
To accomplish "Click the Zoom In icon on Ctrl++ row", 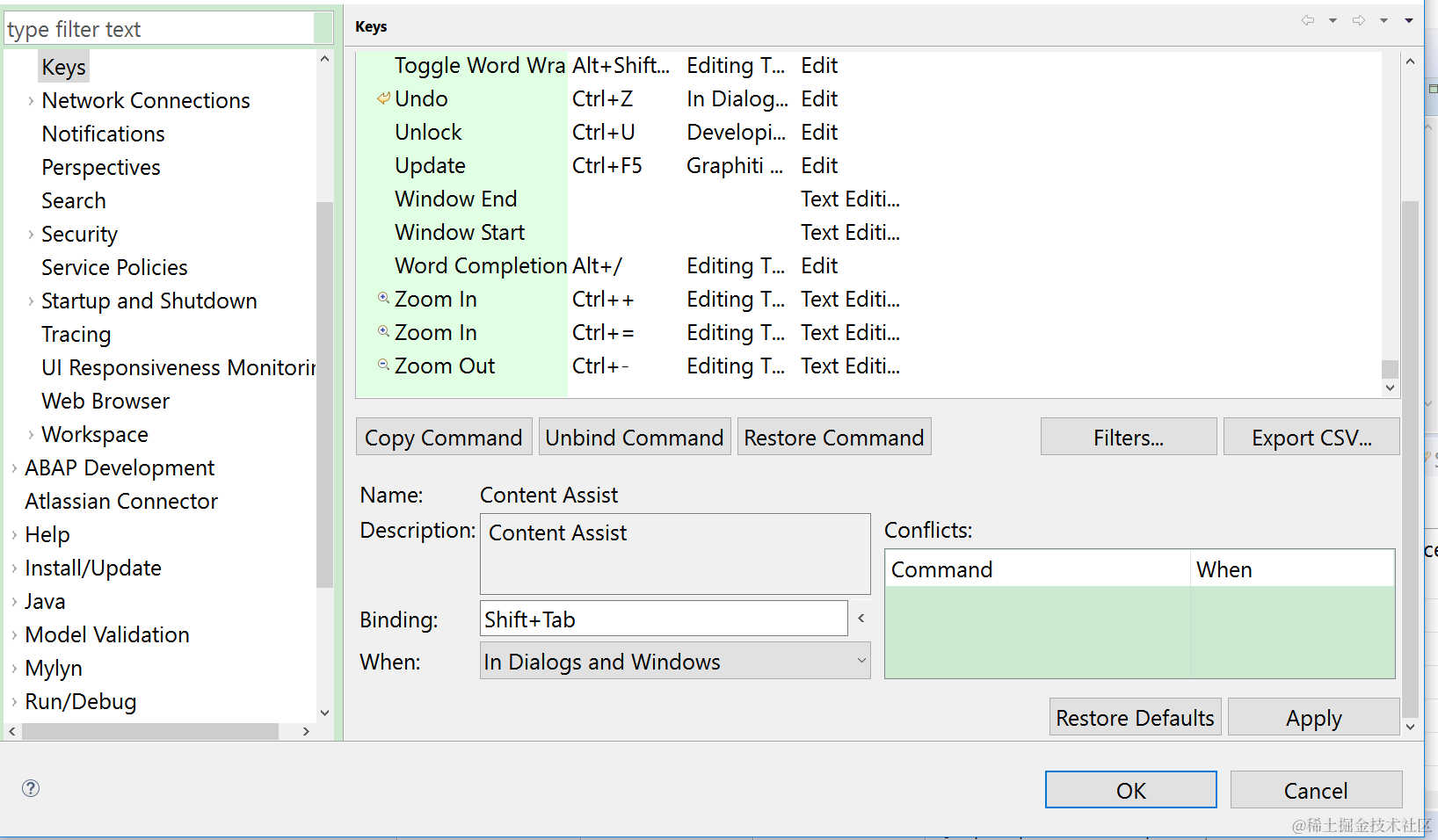I will 383,298.
